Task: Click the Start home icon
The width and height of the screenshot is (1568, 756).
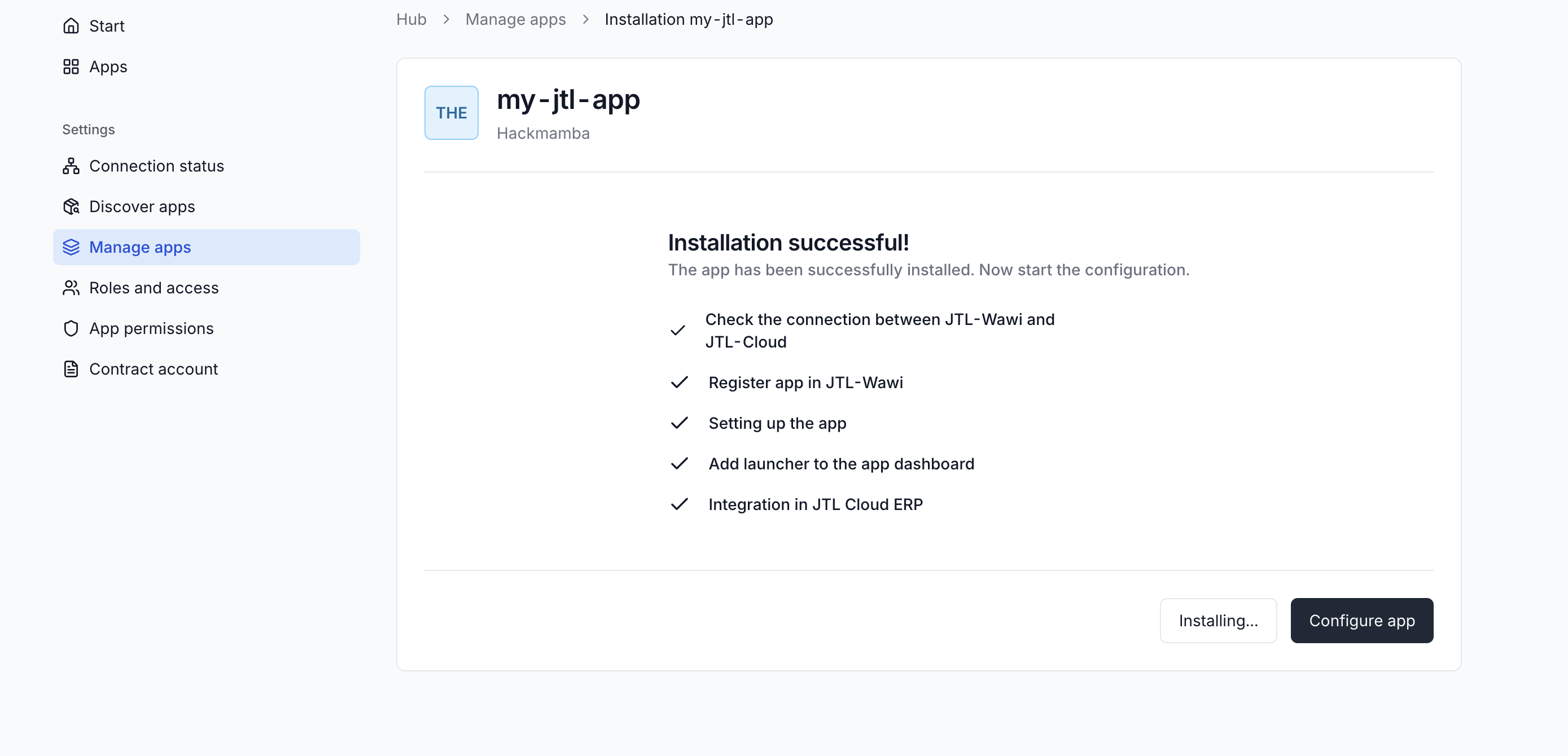Action: (x=71, y=26)
